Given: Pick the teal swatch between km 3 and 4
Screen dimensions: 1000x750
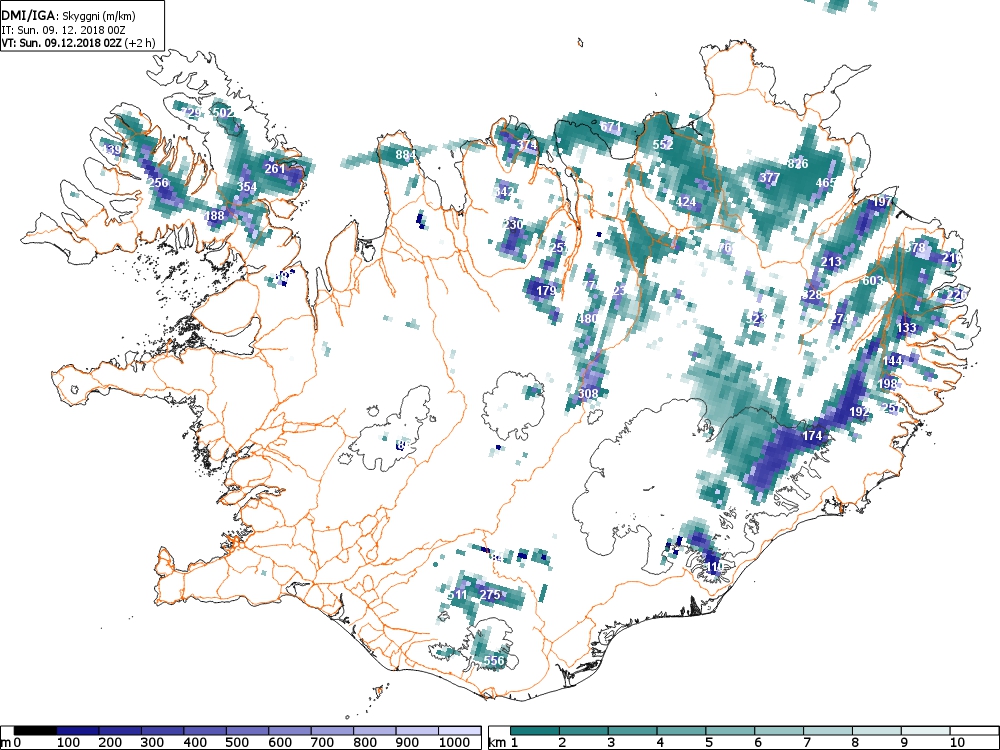Looking at the screenshot, I should click(633, 731).
